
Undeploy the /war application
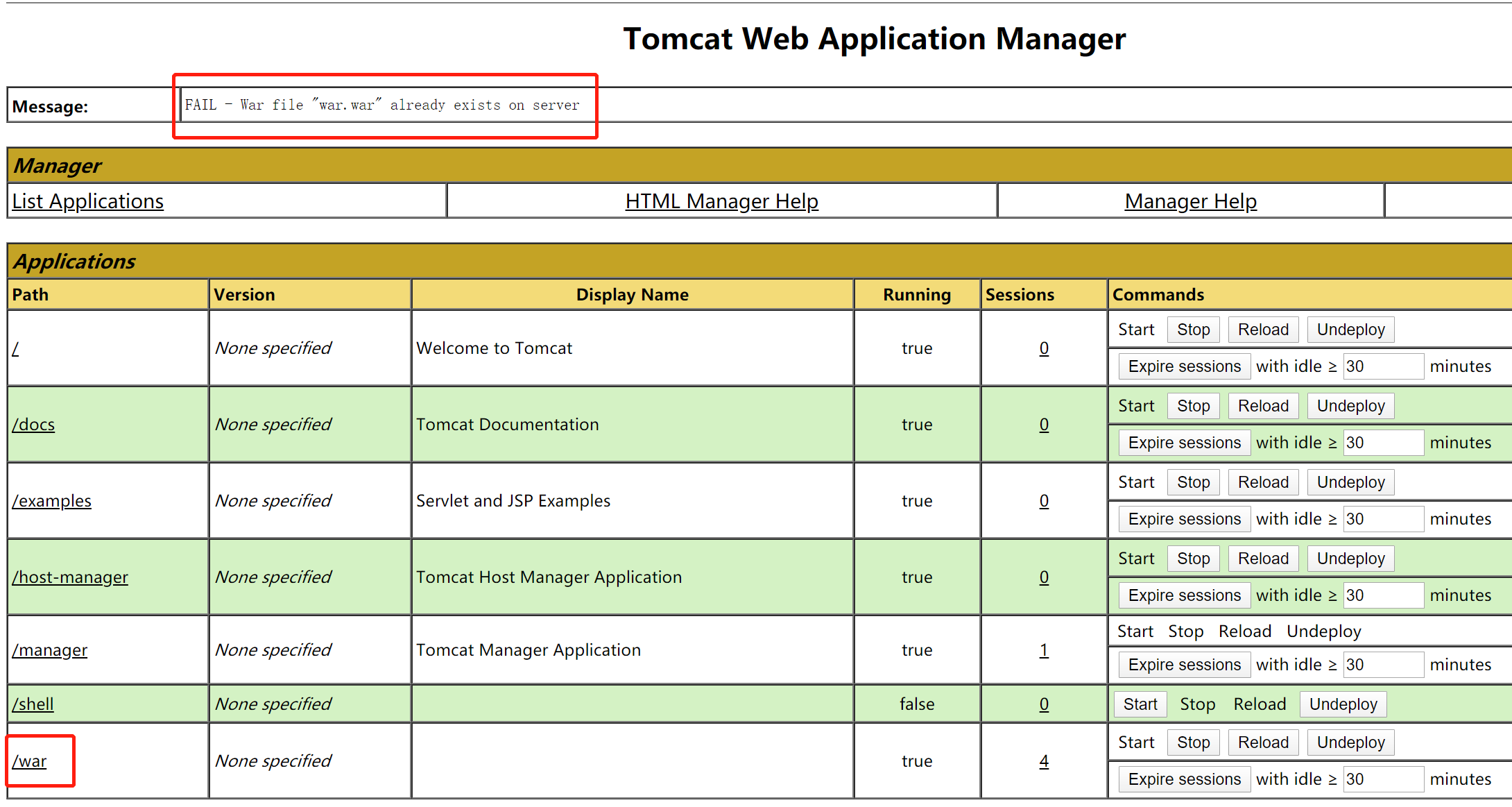point(1350,742)
